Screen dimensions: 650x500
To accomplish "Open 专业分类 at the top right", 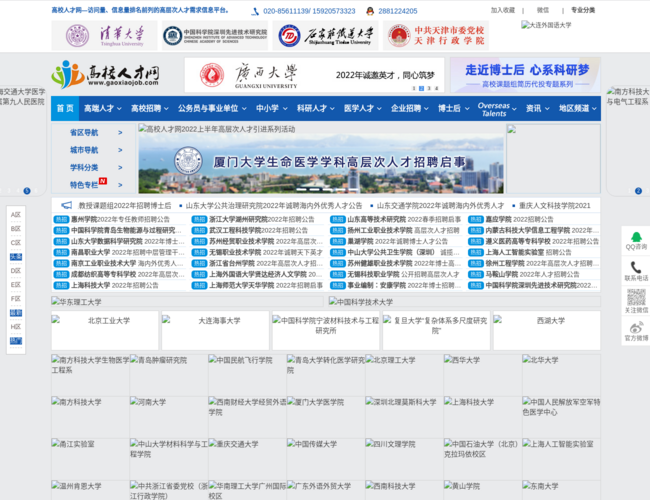I will [583, 10].
